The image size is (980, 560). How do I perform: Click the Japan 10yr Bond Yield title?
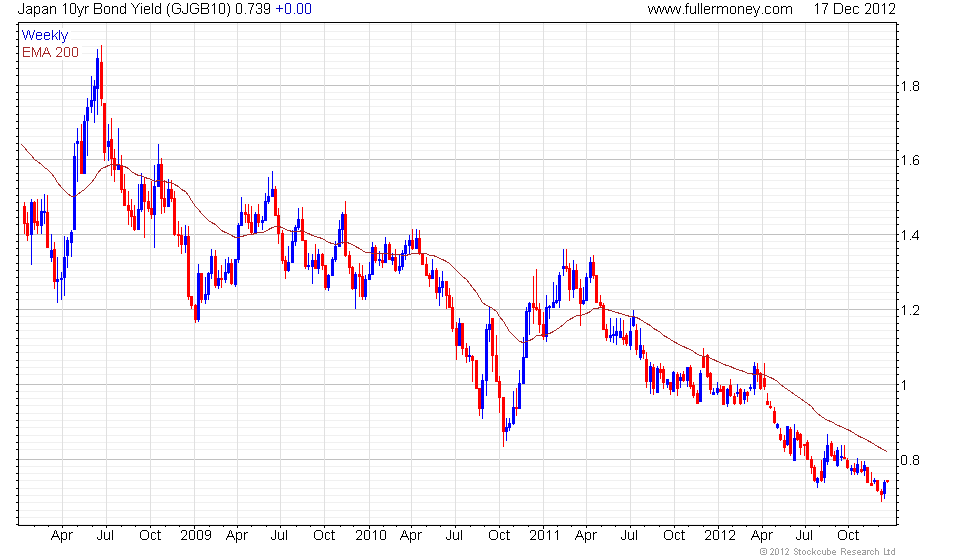[124, 9]
